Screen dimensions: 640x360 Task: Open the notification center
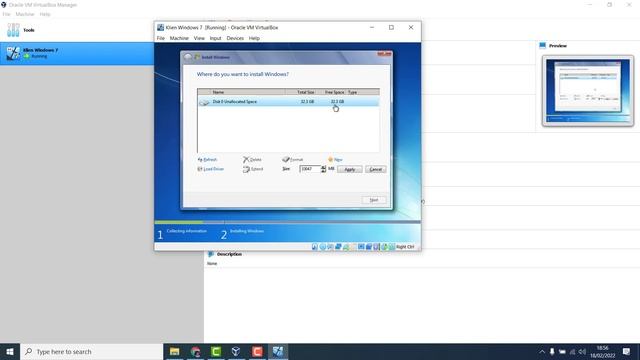coord(627,351)
